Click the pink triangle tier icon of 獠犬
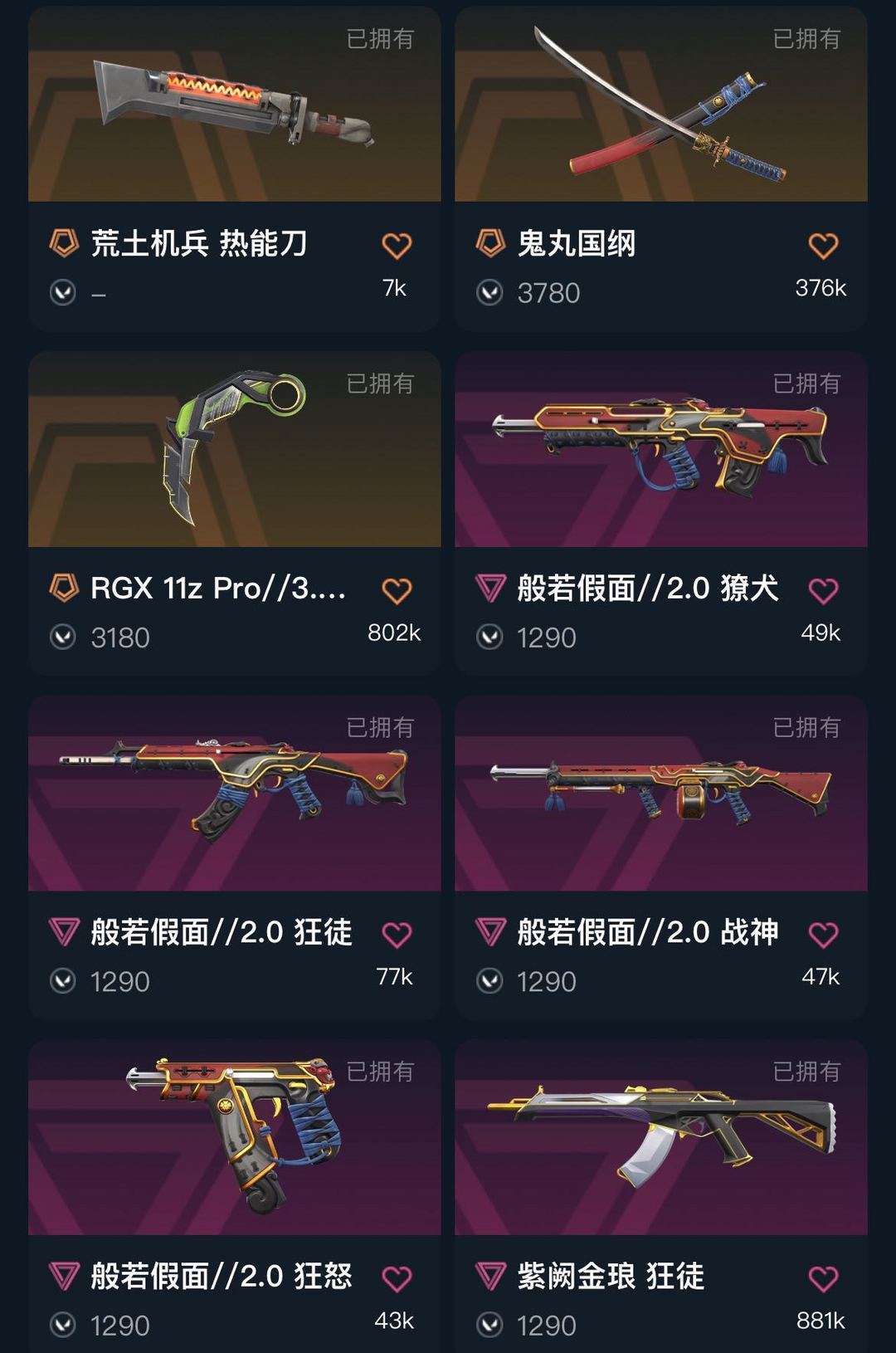This screenshot has width=896, height=1353. tap(490, 589)
